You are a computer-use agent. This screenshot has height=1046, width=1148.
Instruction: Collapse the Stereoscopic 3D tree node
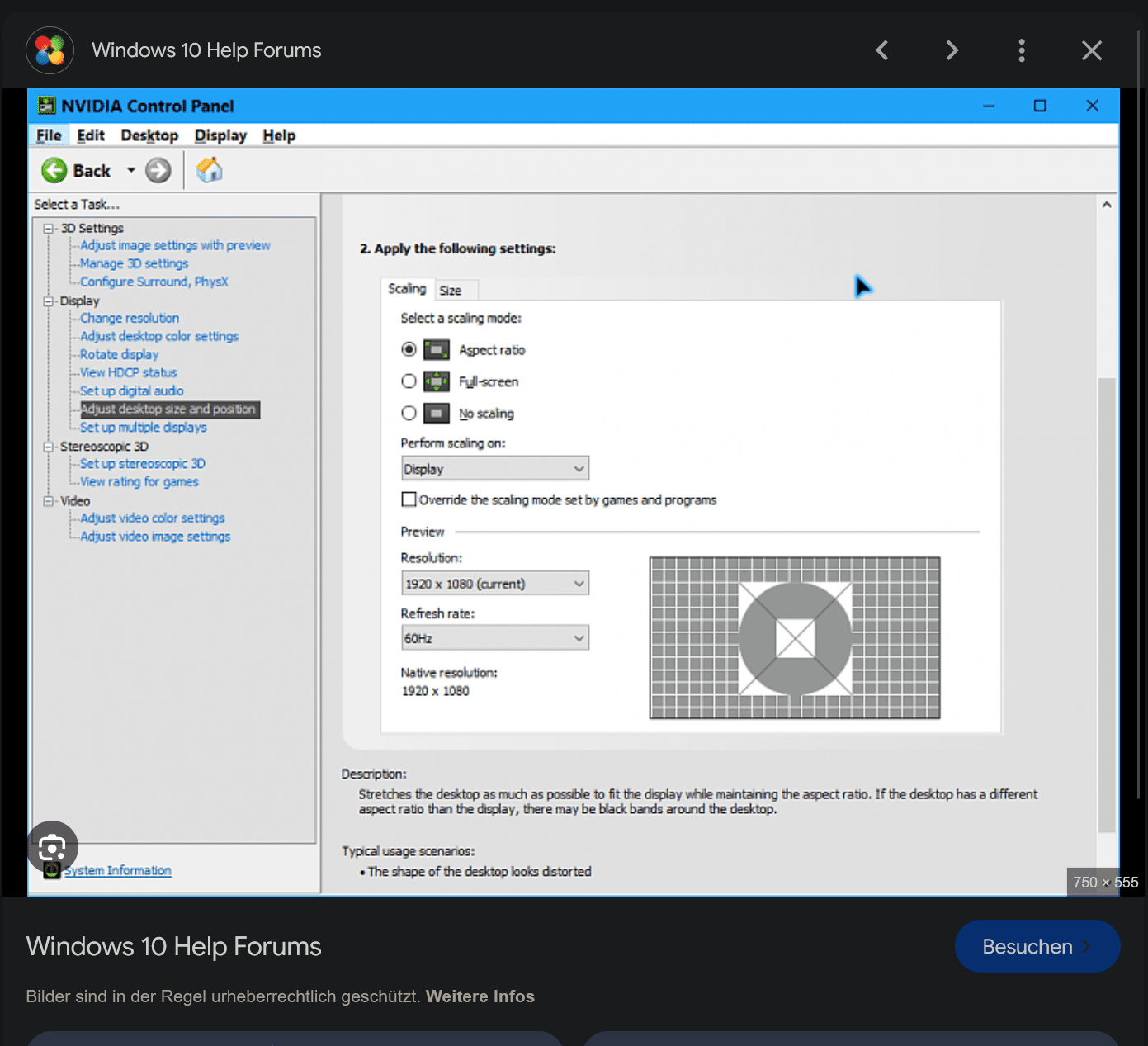(49, 447)
